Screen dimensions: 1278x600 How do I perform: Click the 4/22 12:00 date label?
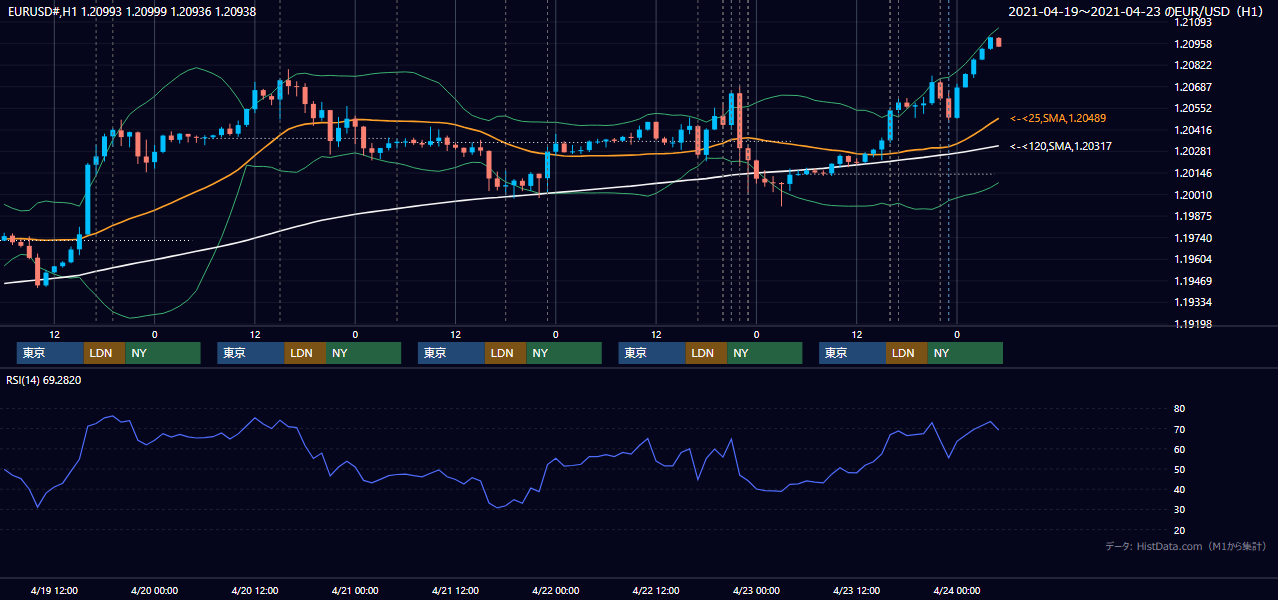(x=655, y=590)
